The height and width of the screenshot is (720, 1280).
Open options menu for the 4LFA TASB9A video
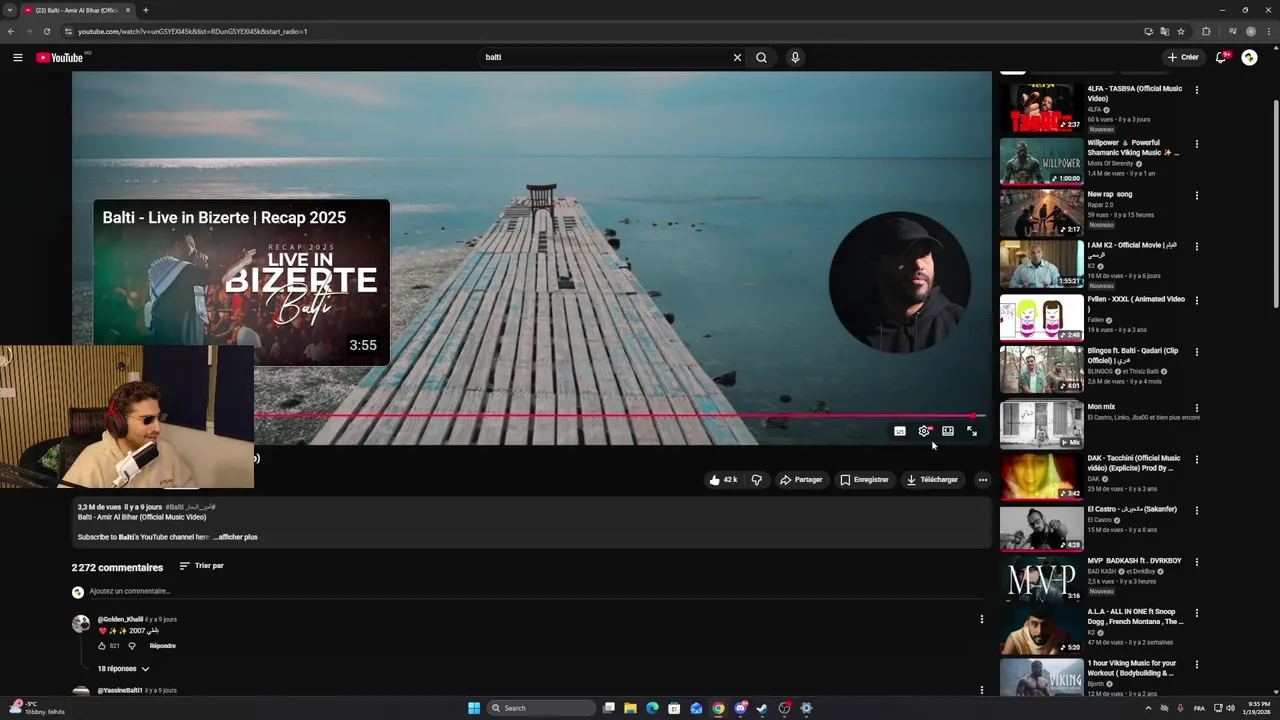(1196, 90)
